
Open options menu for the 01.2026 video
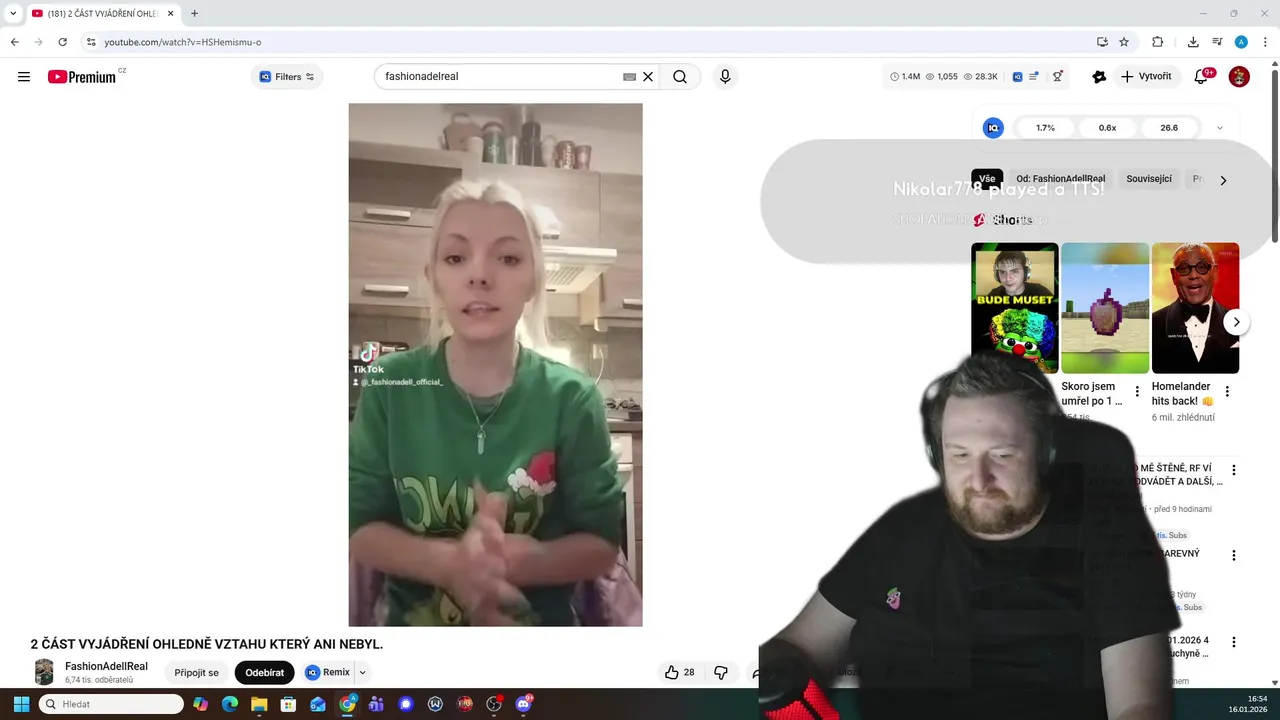pos(1234,642)
